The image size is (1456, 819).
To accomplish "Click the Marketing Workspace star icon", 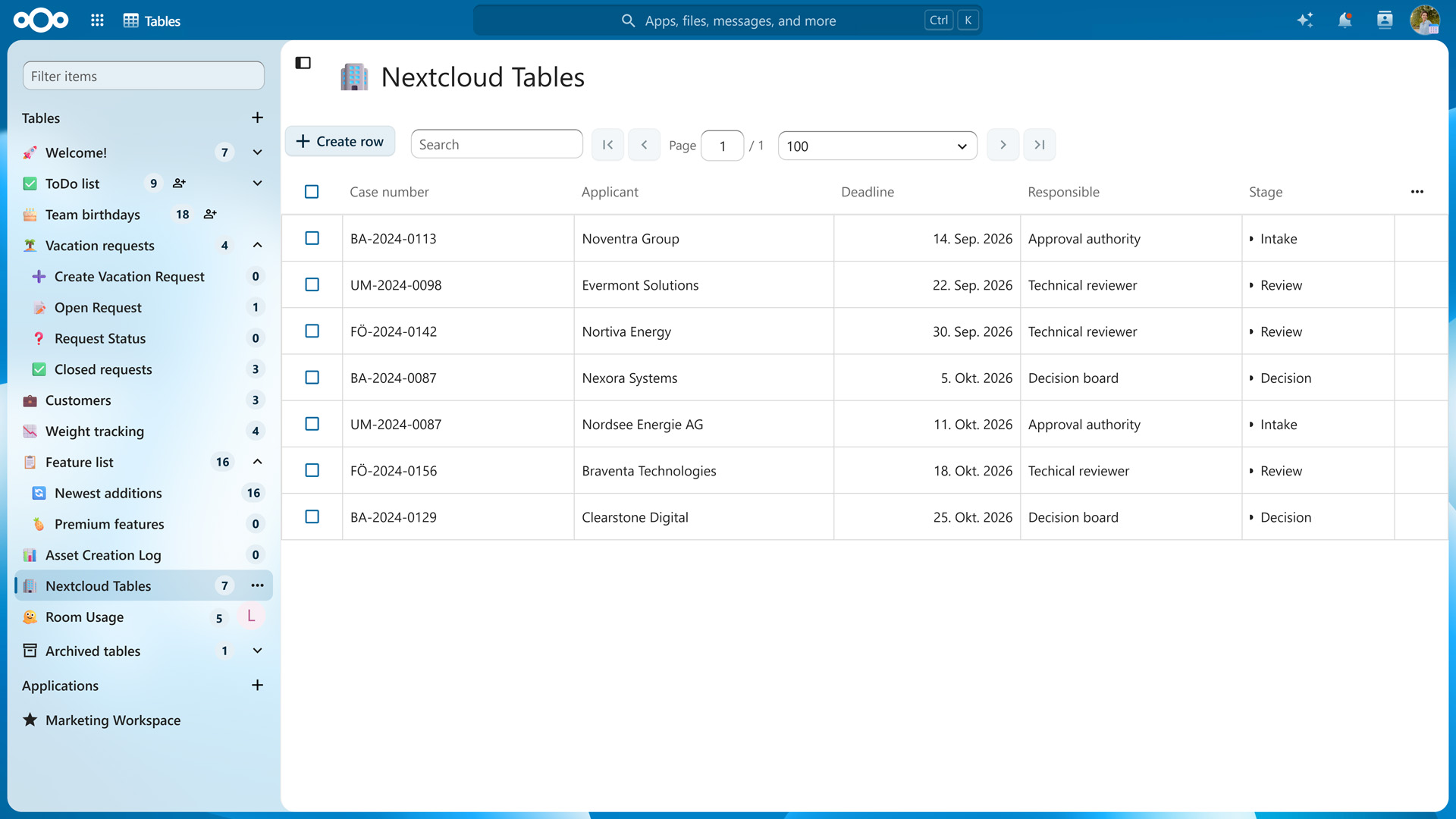I will (x=30, y=720).
